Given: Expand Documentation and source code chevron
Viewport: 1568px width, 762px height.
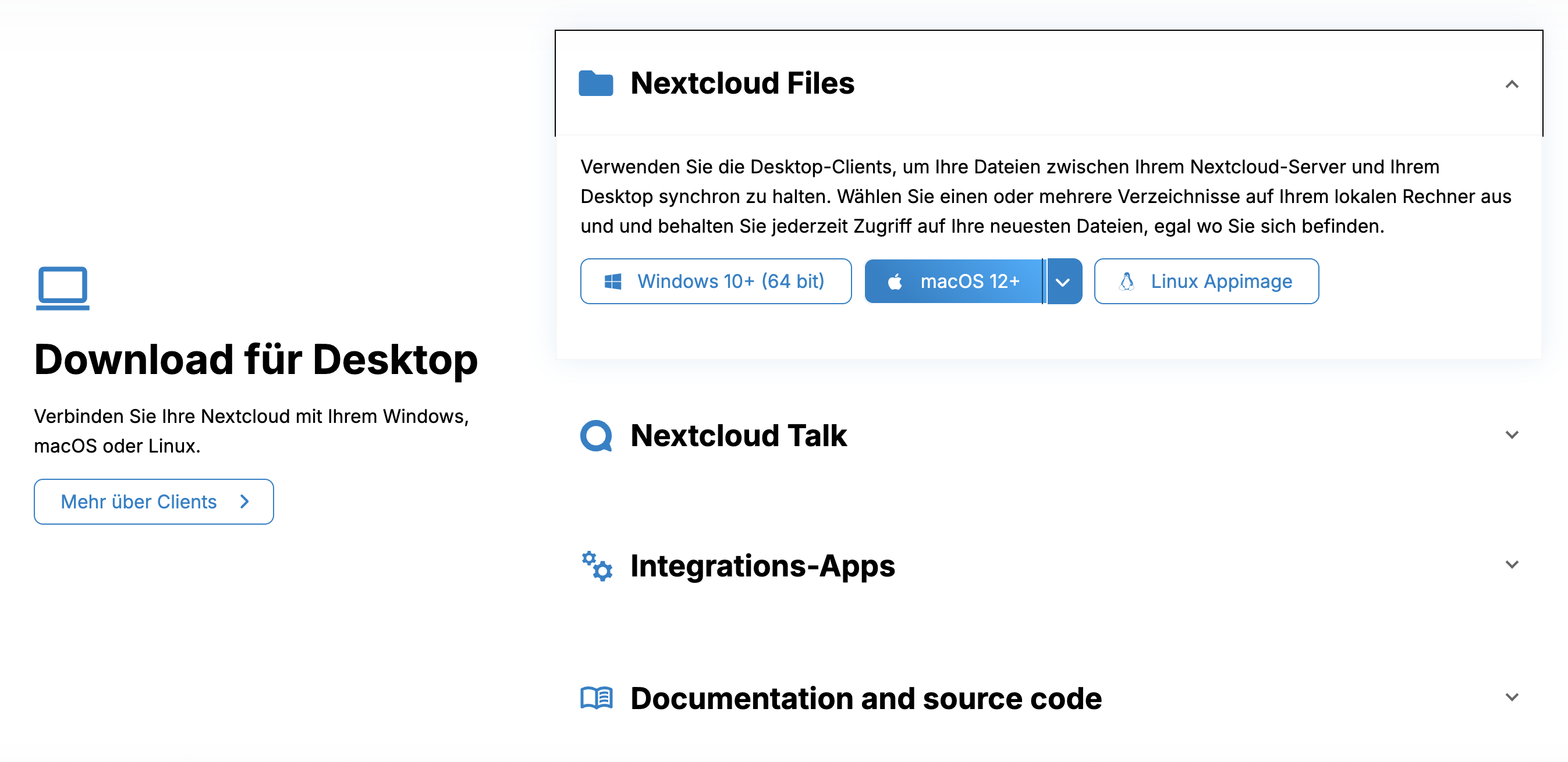Looking at the screenshot, I should (1512, 697).
